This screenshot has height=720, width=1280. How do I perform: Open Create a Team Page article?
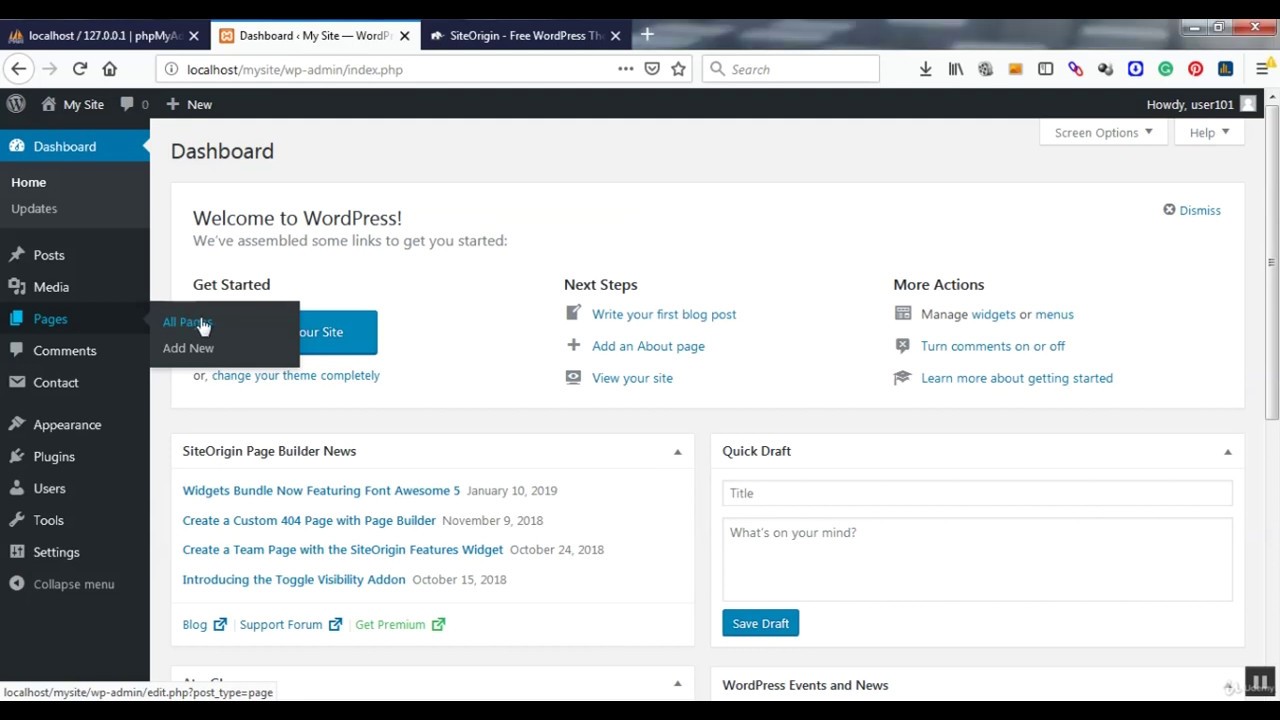pos(342,549)
